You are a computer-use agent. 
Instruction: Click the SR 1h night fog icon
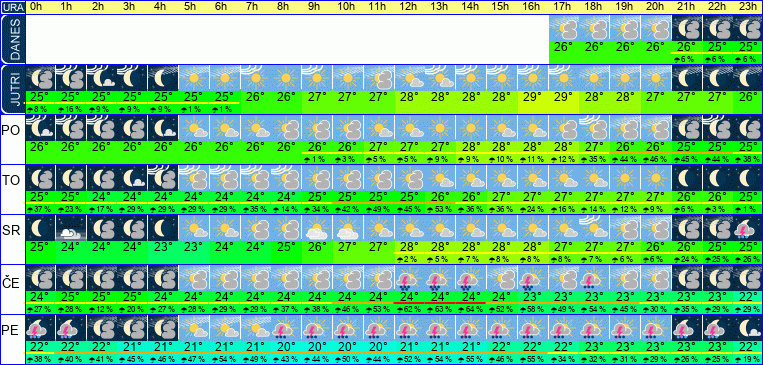[71, 228]
